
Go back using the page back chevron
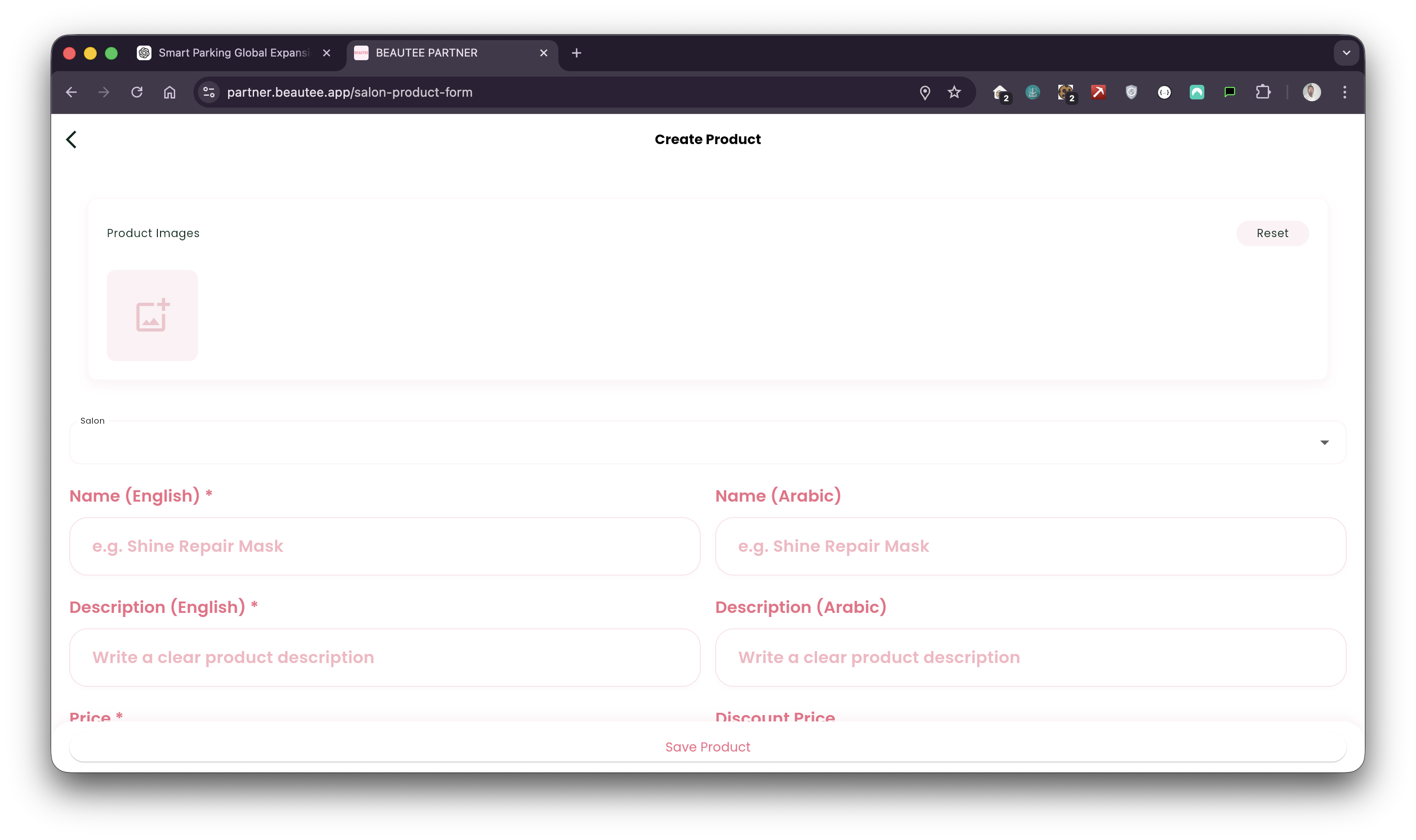point(71,139)
